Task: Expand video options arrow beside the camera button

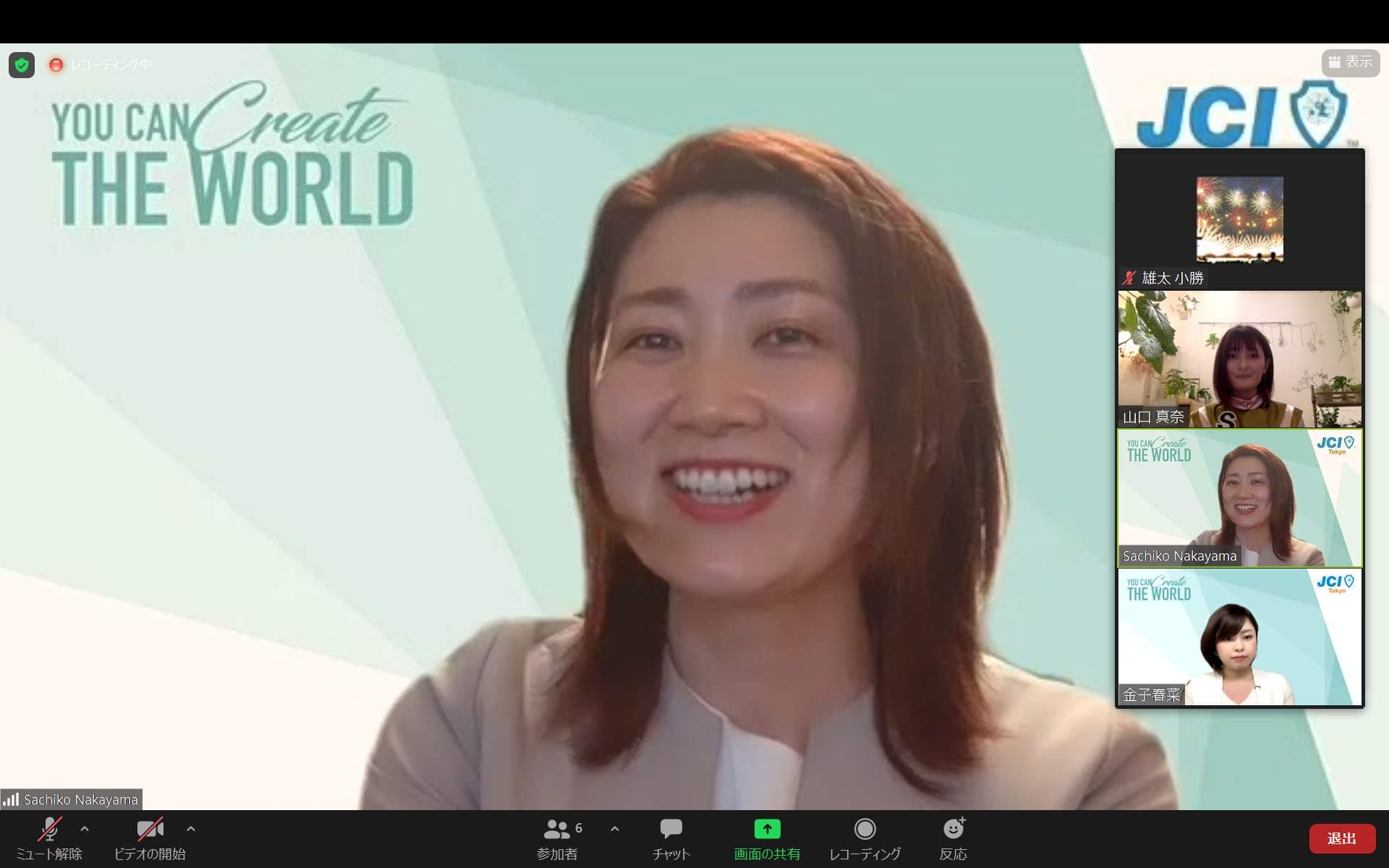Action: 191,829
